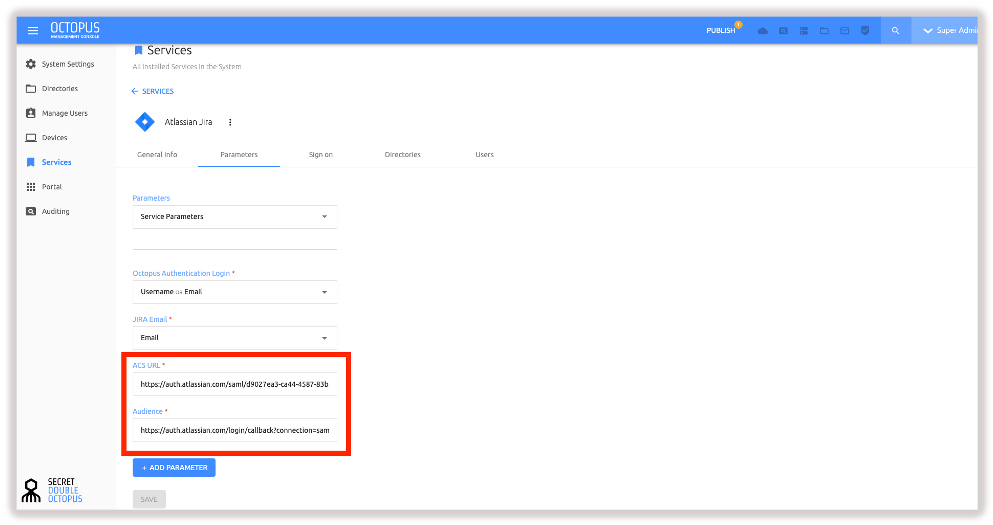Click the Services bookmark icon in sidebar
The image size is (993, 525).
[30, 162]
